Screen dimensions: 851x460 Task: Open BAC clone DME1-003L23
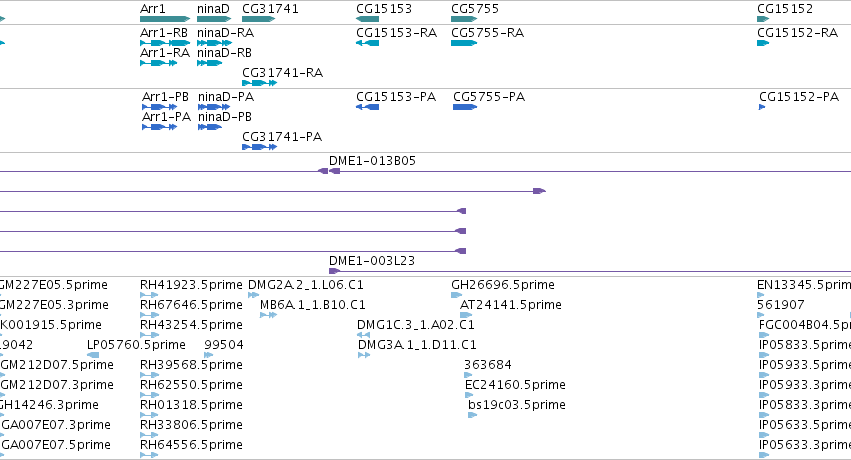pos(372,261)
